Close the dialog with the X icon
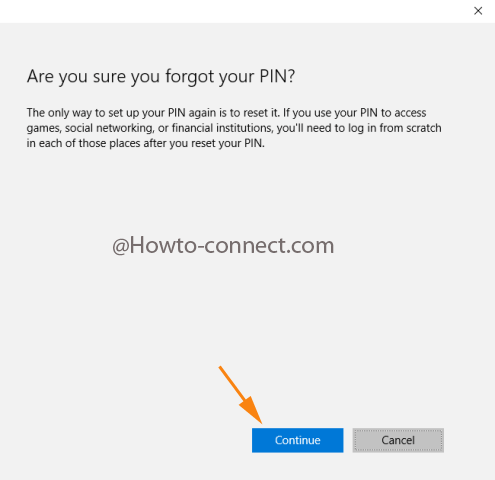Image resolution: width=495 pixels, height=480 pixels. tap(478, 11)
